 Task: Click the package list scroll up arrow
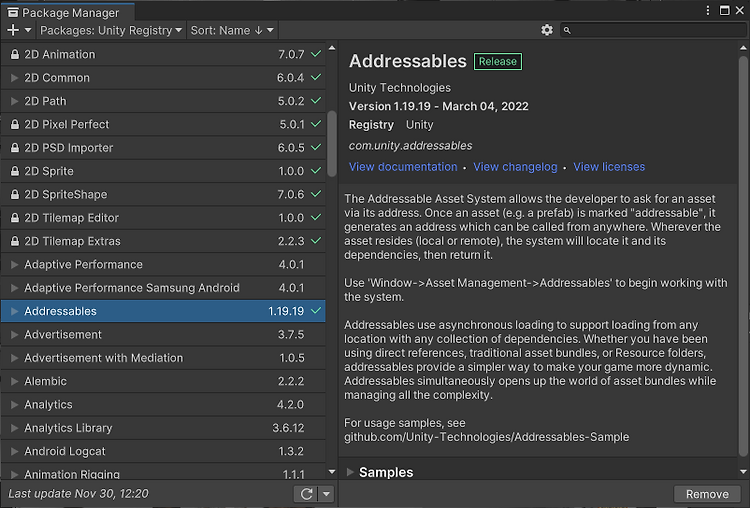point(332,48)
